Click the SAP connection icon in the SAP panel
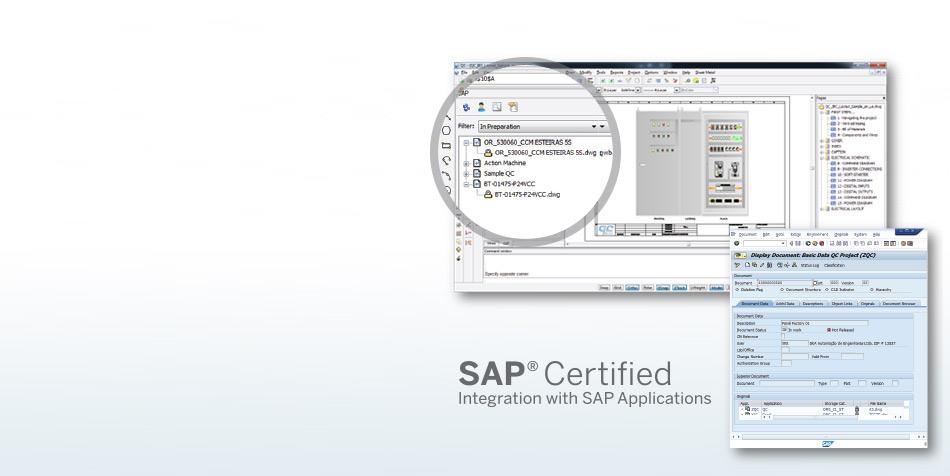 pyautogui.click(x=466, y=107)
